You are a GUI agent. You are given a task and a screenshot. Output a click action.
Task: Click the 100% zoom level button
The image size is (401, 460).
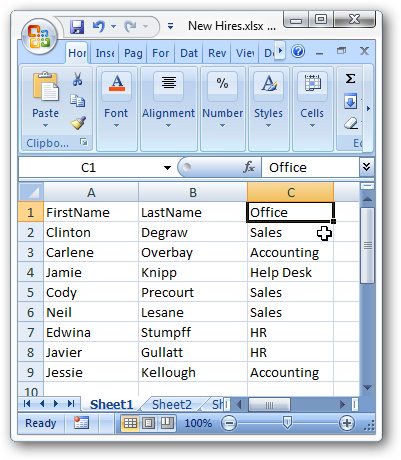(x=198, y=423)
